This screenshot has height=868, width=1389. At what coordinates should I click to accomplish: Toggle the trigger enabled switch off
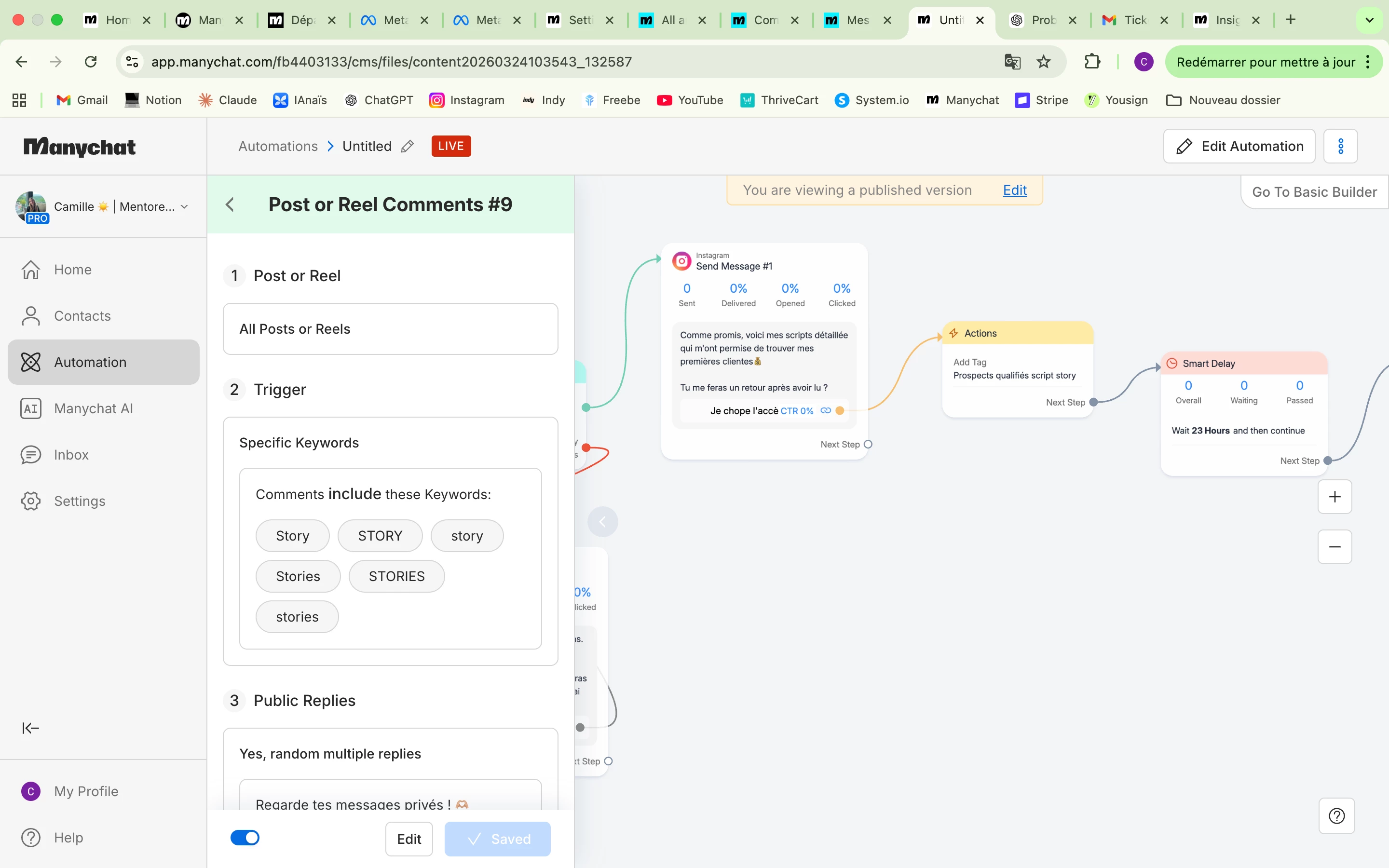pos(245,838)
